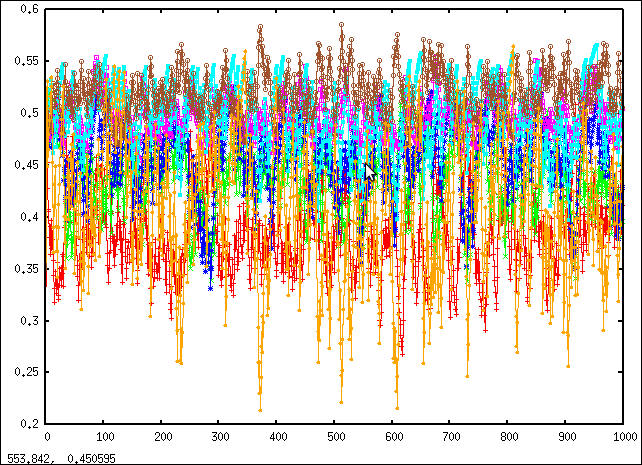Click the 0.2 label at y-axis bottom
Screen dimensions: 642x465
[30, 424]
